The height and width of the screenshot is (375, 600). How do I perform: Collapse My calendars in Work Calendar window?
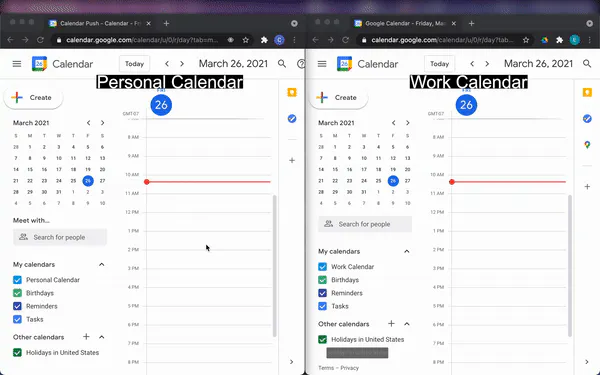(x=407, y=251)
